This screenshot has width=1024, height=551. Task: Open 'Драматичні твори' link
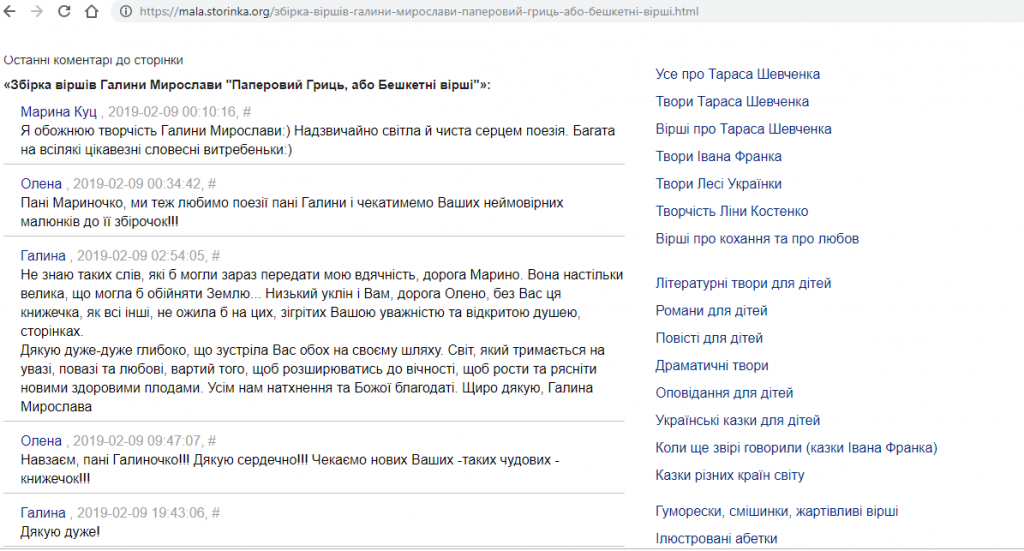pos(712,366)
